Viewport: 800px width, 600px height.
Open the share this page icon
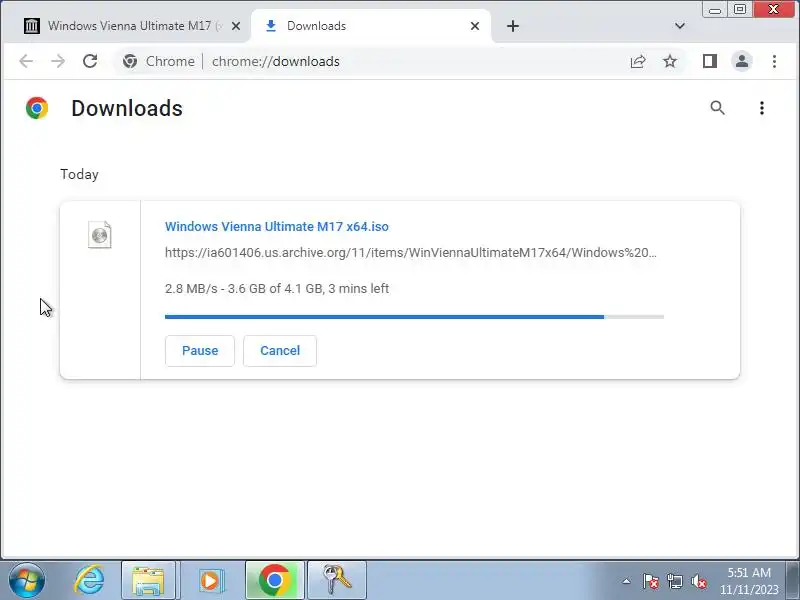click(x=638, y=61)
